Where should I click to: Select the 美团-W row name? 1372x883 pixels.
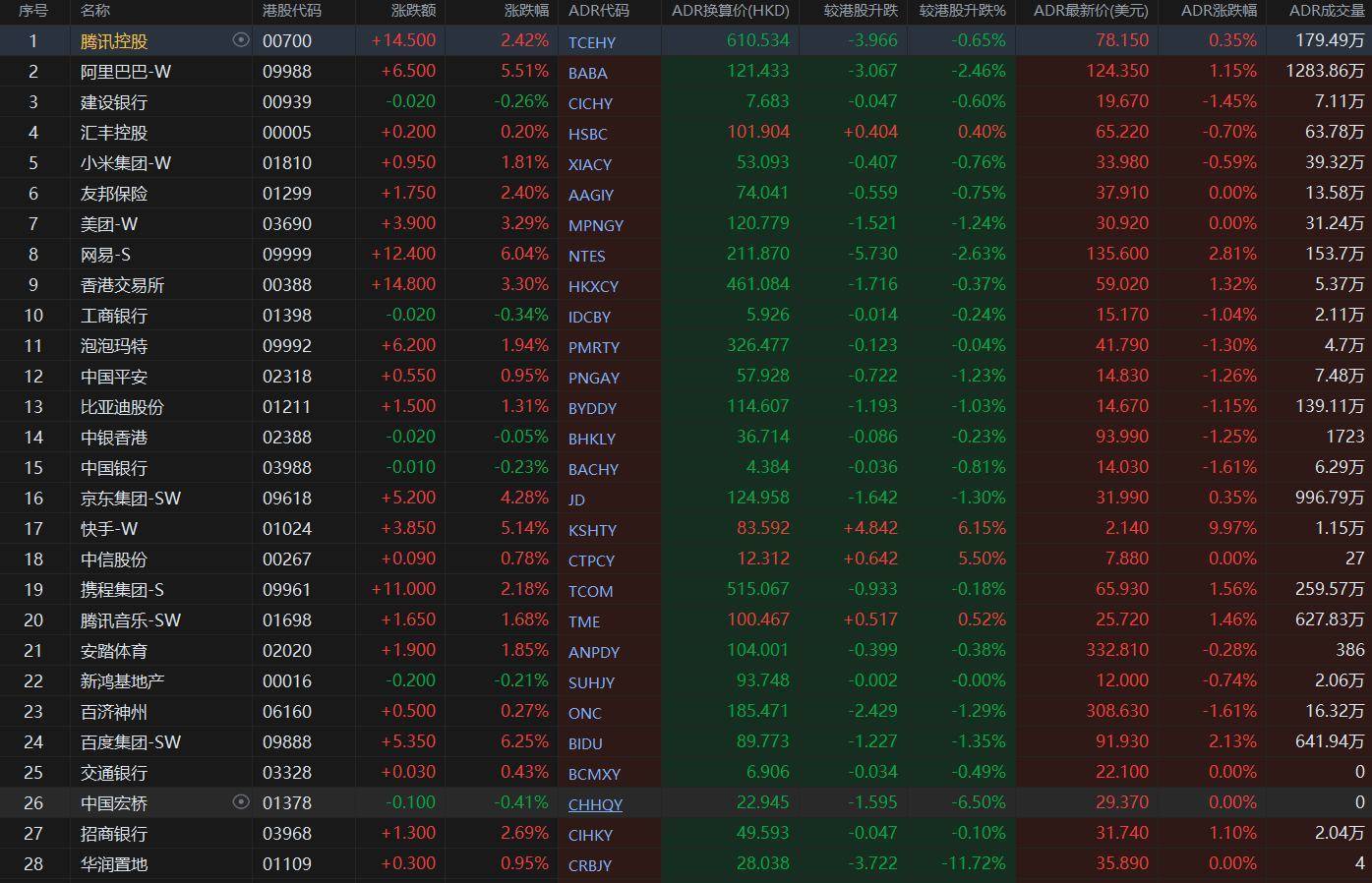point(109,224)
